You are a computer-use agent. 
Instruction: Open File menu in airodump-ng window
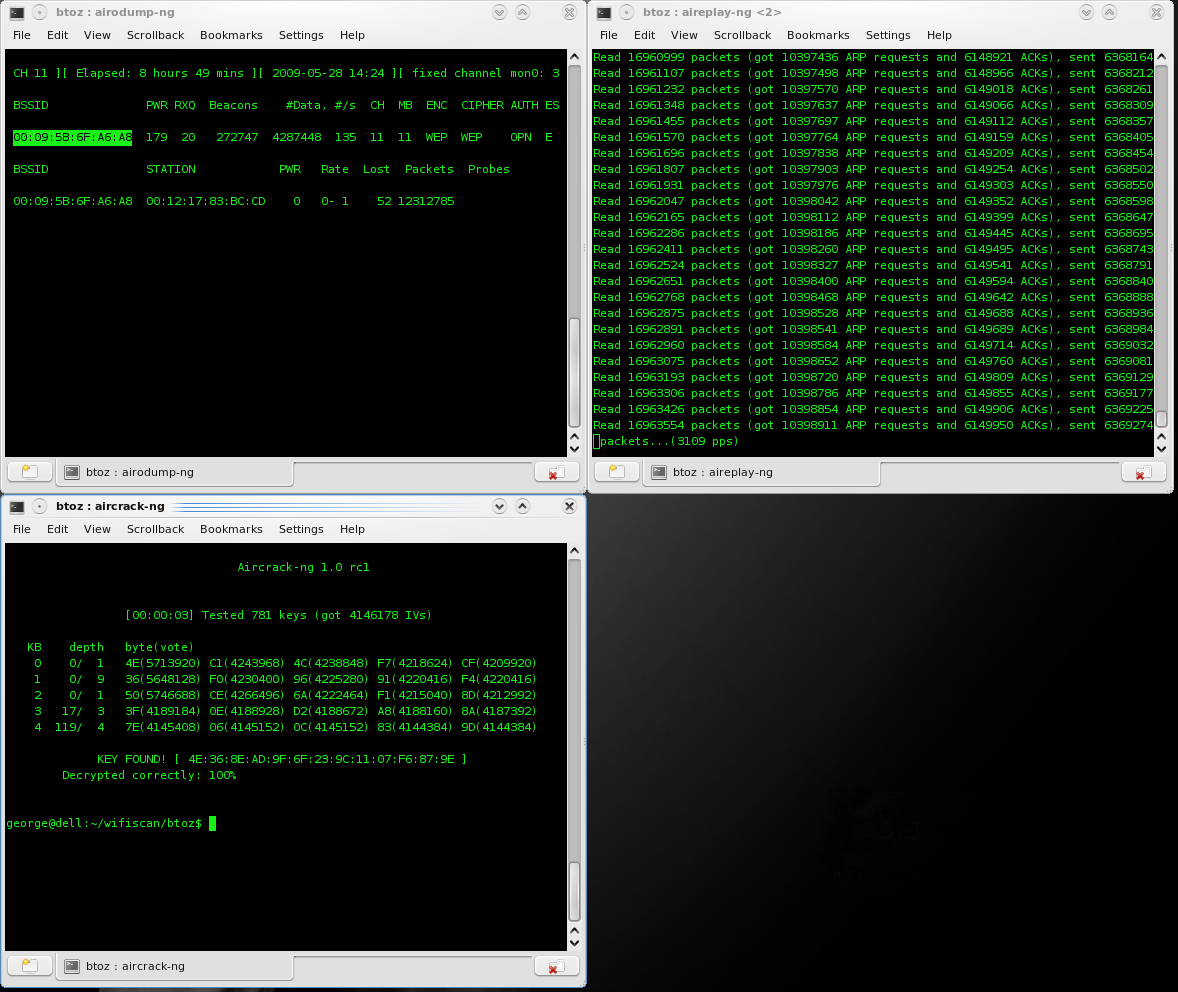(x=22, y=35)
